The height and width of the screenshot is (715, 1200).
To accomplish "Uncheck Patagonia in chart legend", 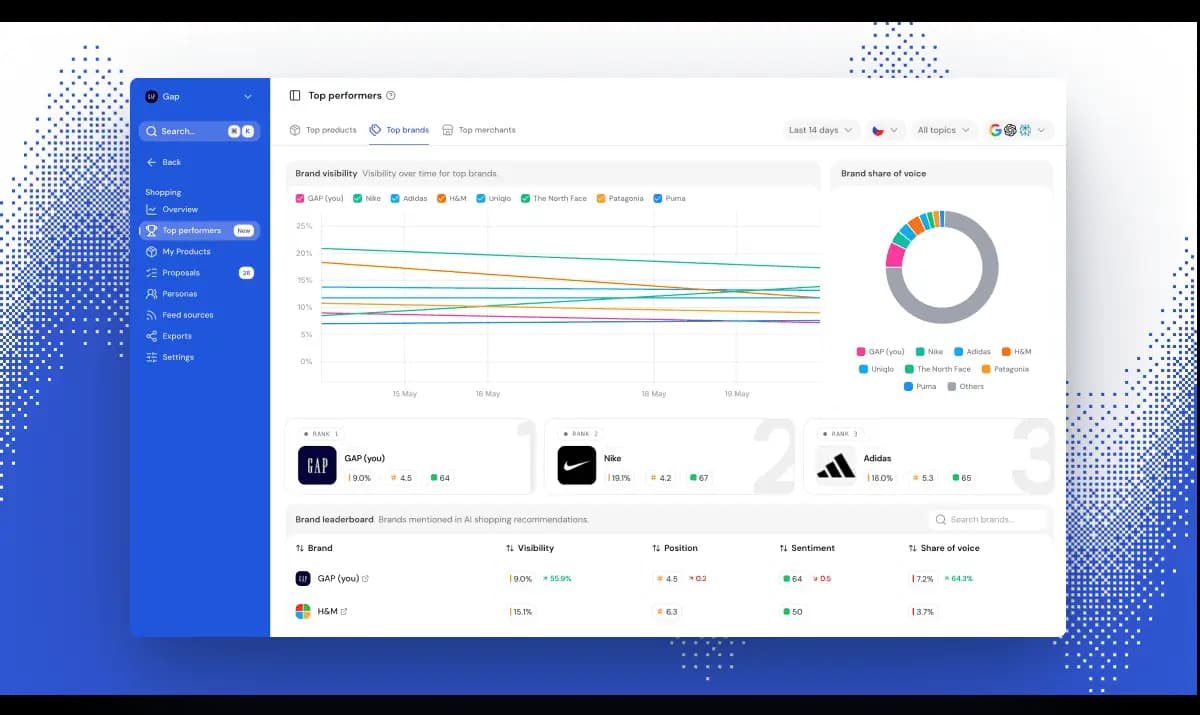I will pos(601,198).
